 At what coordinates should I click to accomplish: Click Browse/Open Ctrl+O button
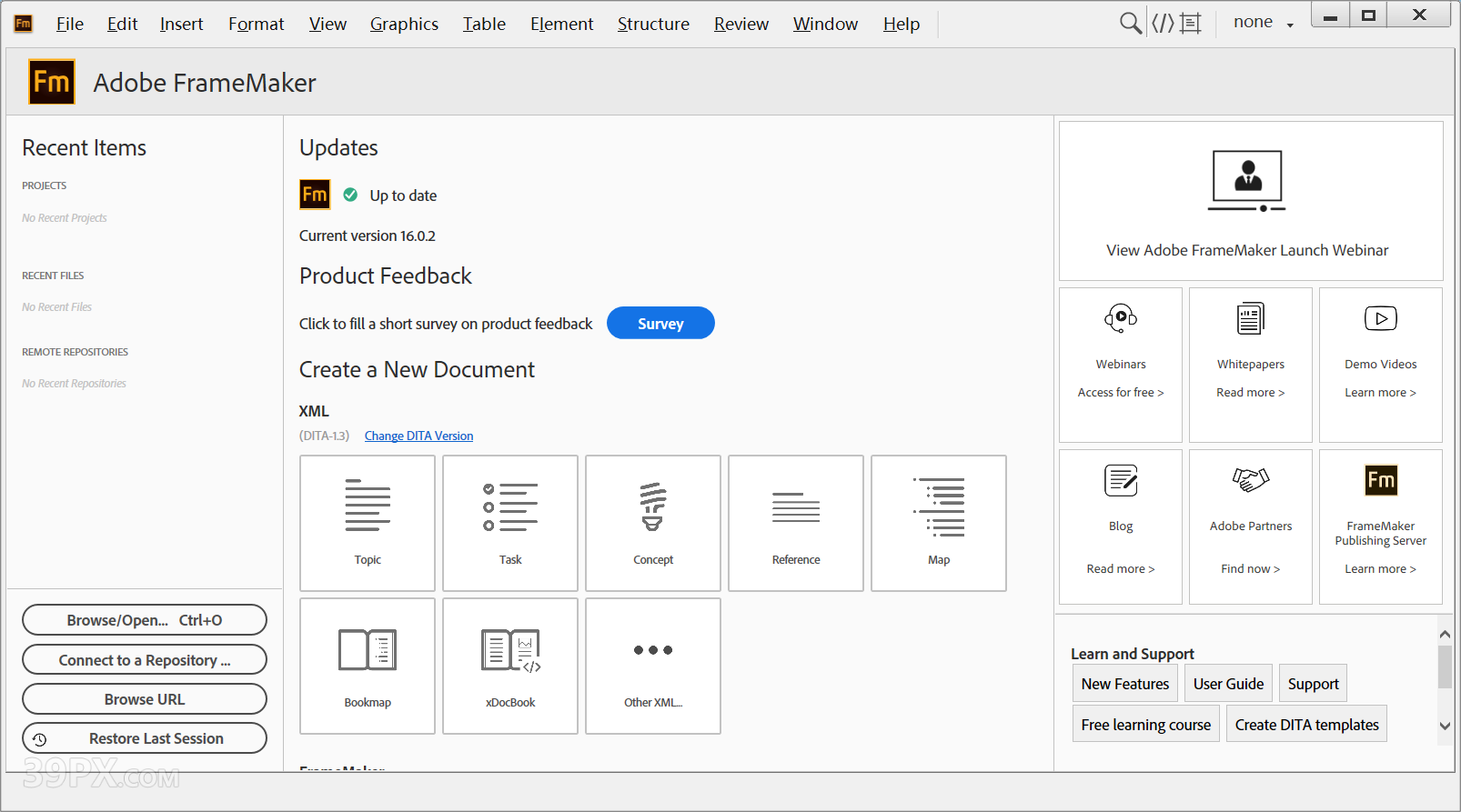pyautogui.click(x=145, y=620)
